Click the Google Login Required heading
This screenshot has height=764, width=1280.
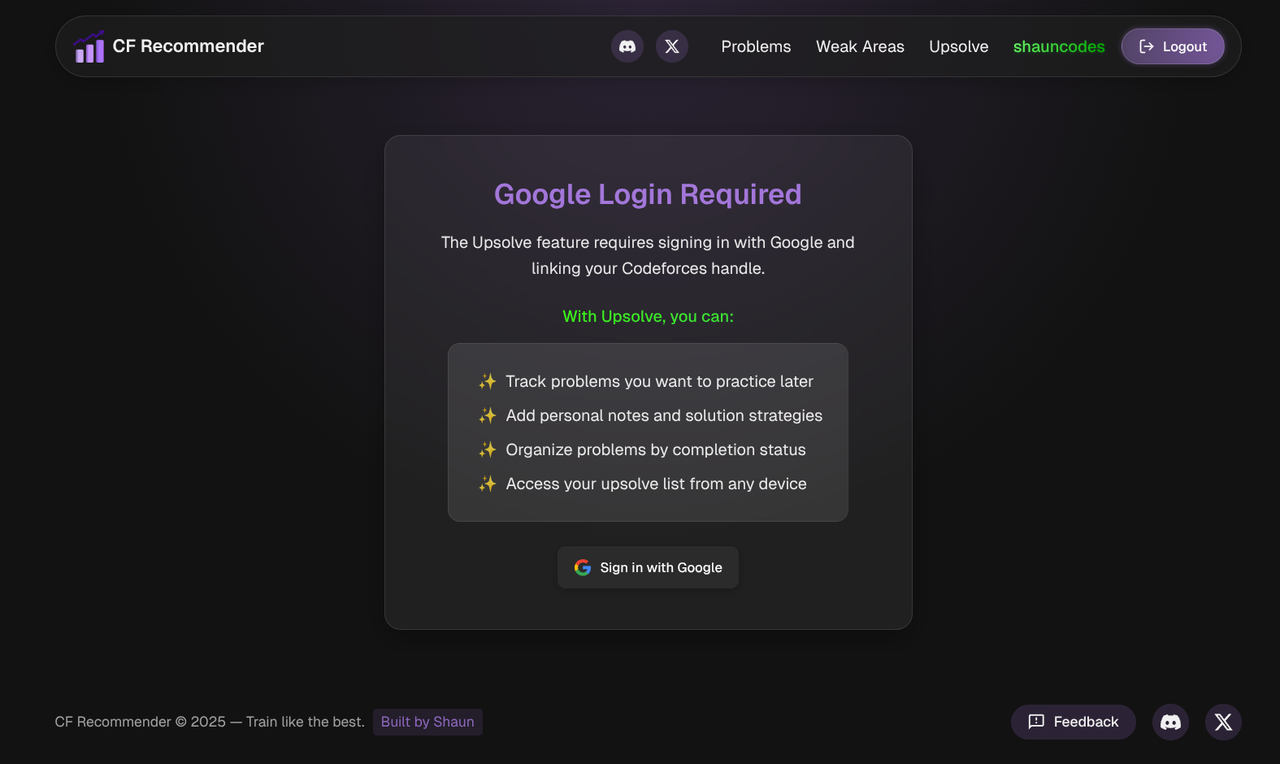(x=647, y=194)
